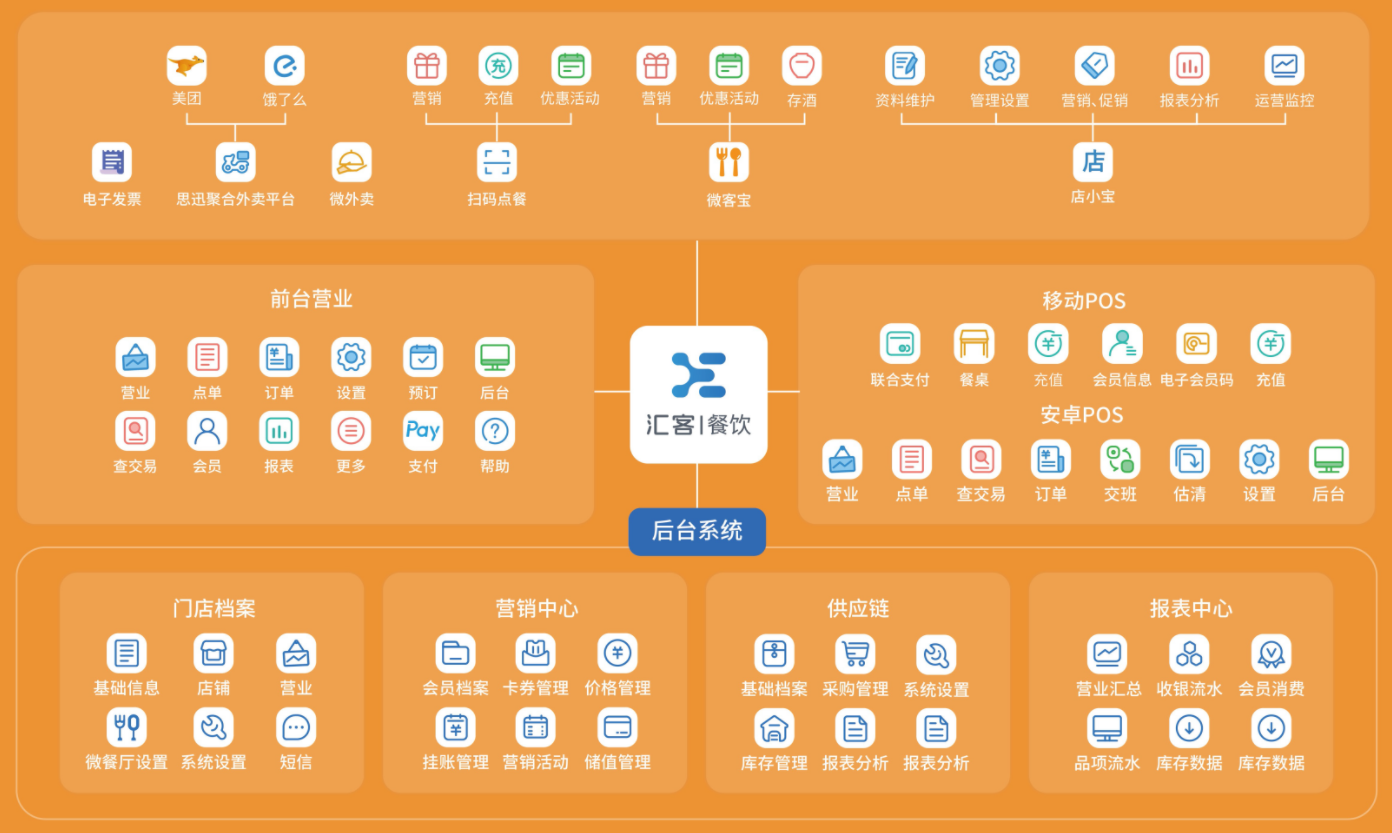Open the 联合支付 payment icon
Screen dimensions: 1392x833
tap(899, 343)
